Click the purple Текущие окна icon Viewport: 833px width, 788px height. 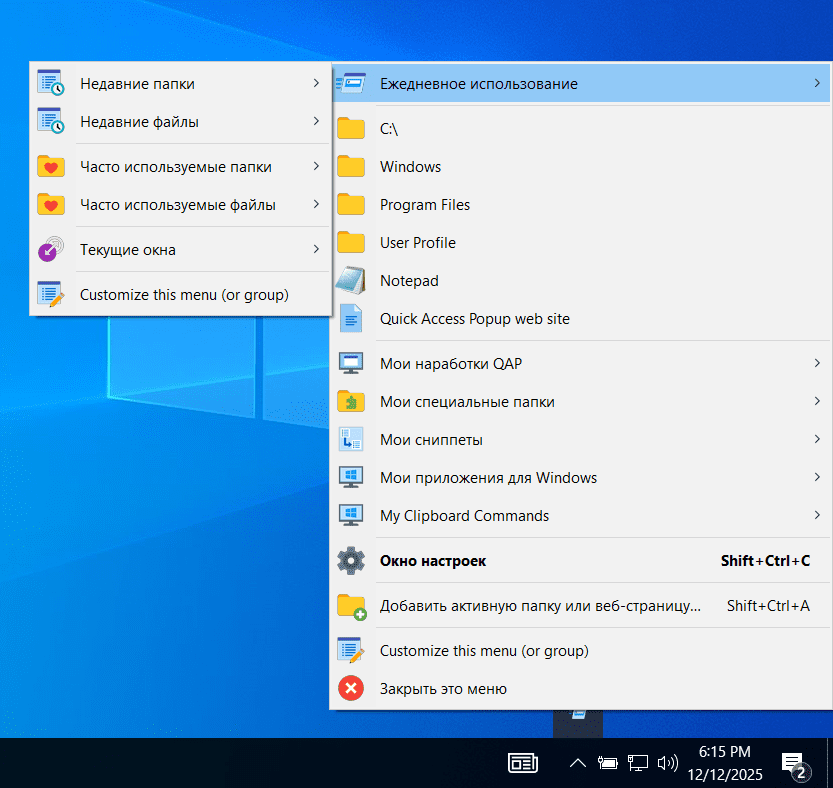(x=50, y=250)
